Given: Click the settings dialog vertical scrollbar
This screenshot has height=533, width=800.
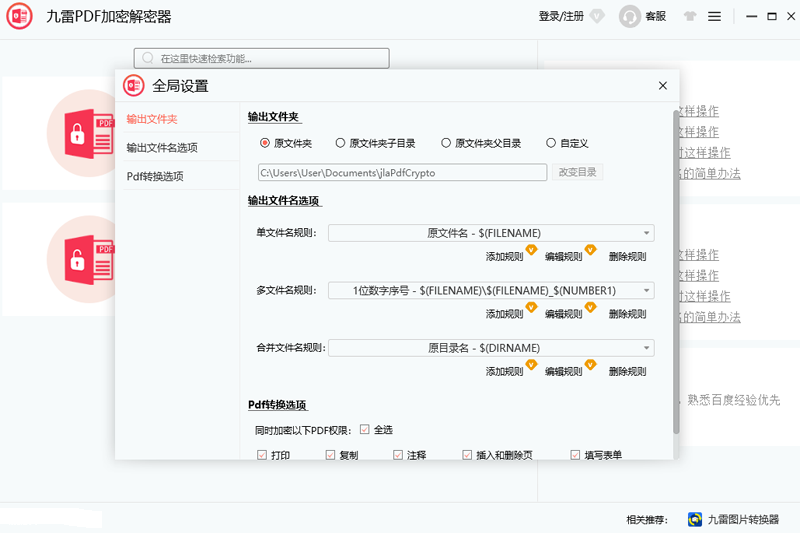Looking at the screenshot, I should 676,271.
